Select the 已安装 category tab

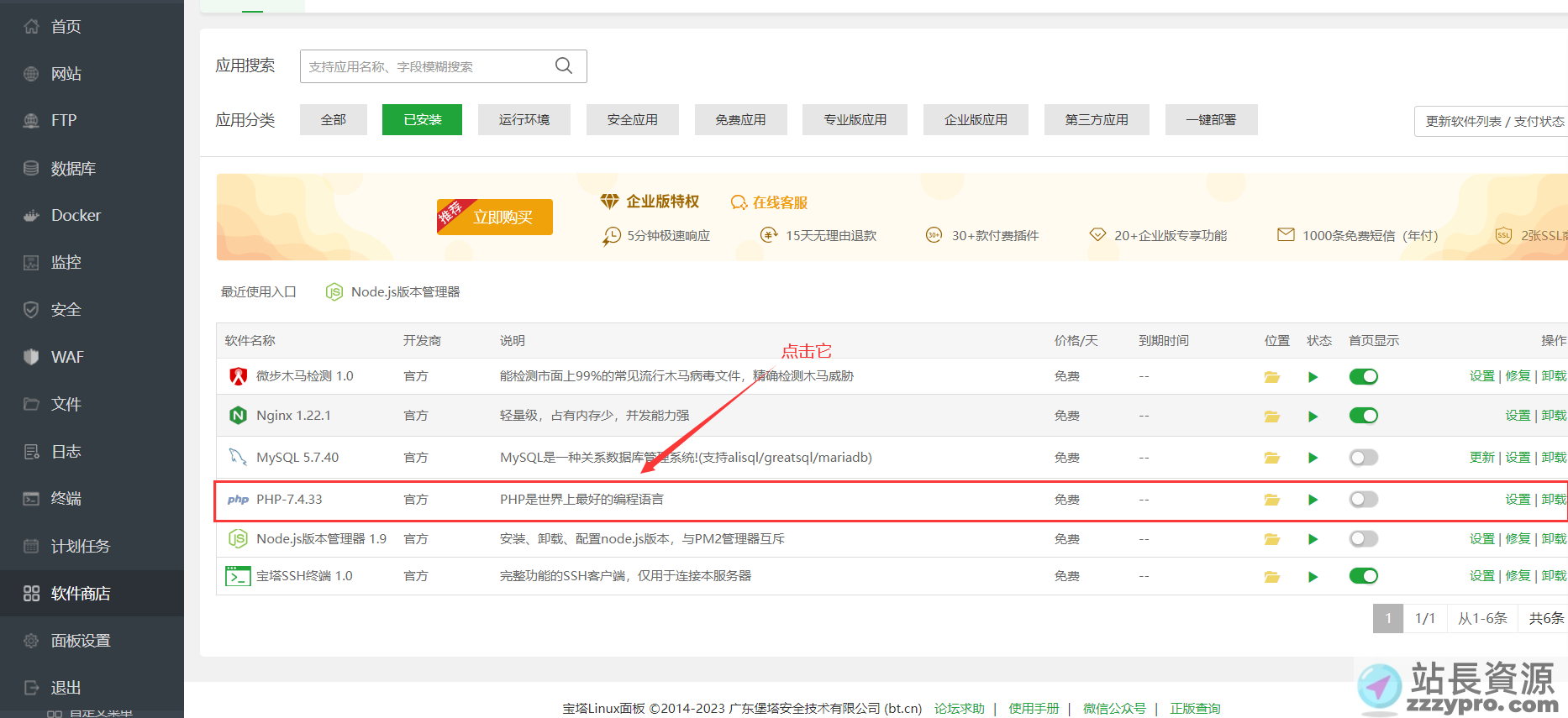tap(422, 119)
